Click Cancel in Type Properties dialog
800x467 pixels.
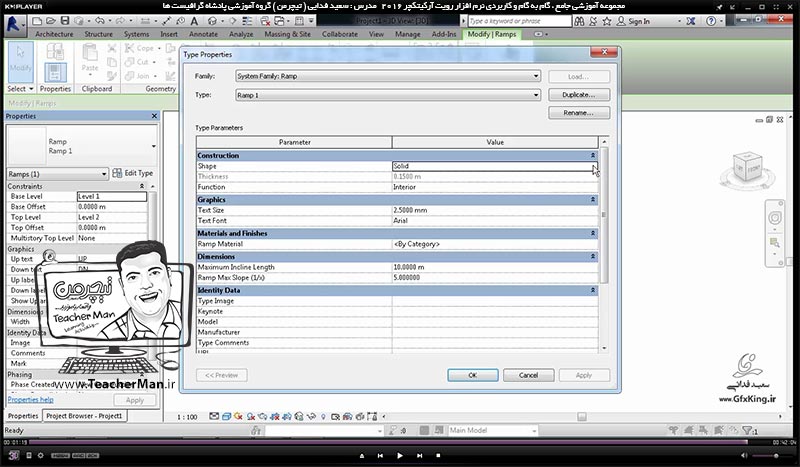tap(528, 375)
